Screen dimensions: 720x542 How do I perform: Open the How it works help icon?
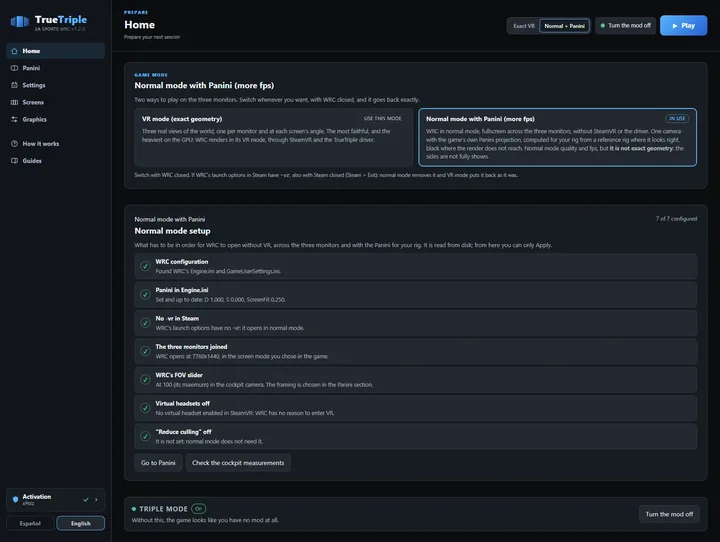14,144
